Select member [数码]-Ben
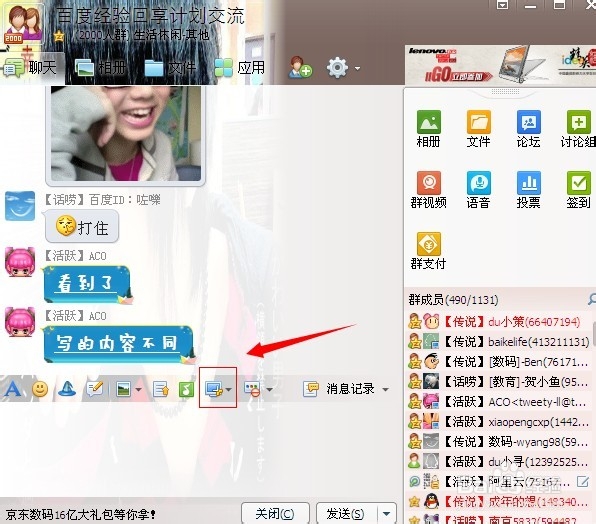This screenshot has height=524, width=596. (498, 362)
